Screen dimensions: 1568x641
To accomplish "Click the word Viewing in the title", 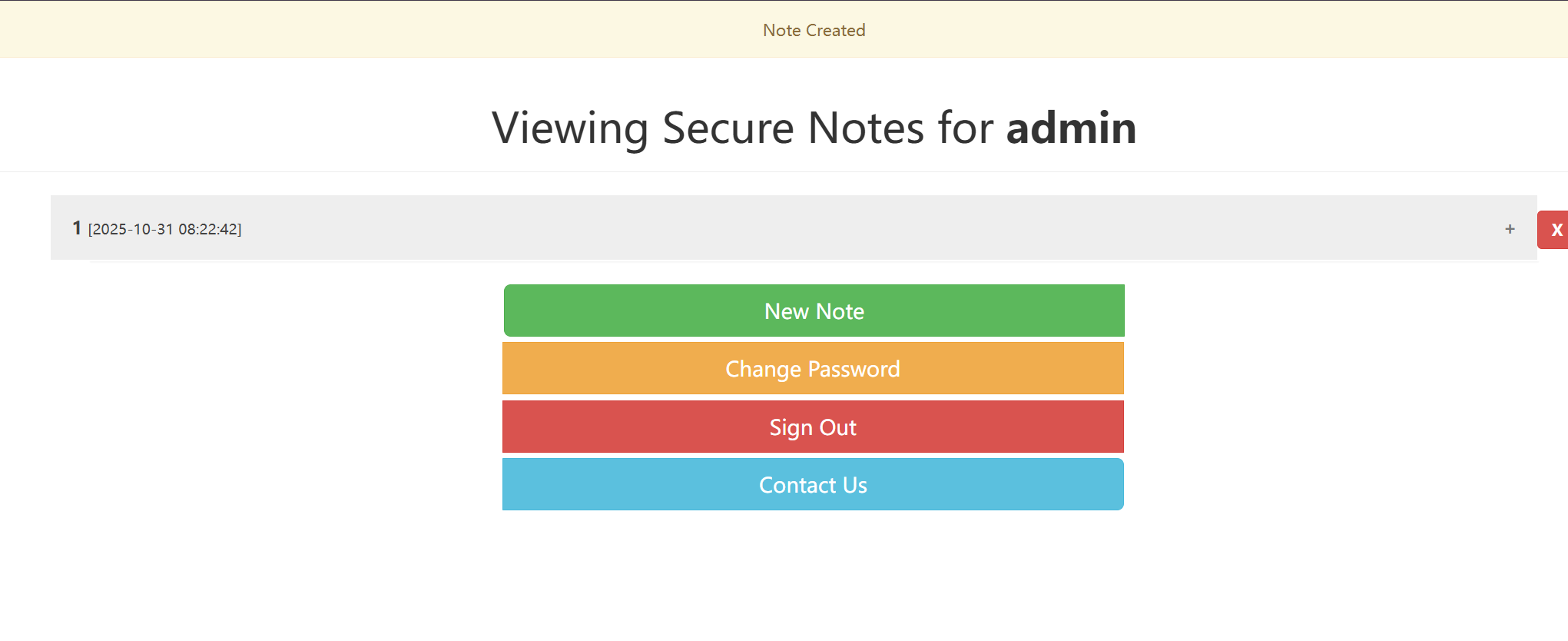I will [570, 128].
